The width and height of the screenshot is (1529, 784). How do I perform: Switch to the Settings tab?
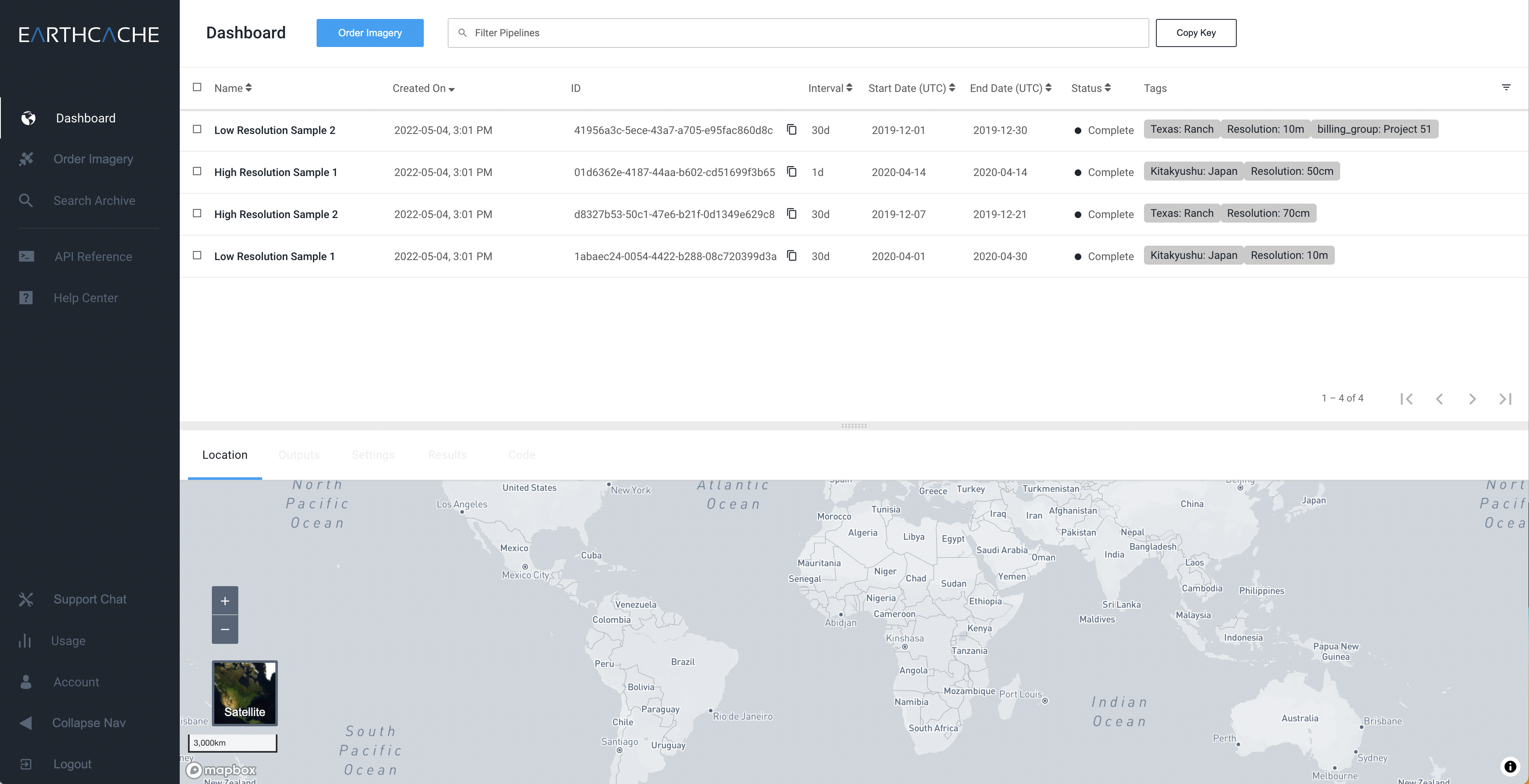[373, 455]
